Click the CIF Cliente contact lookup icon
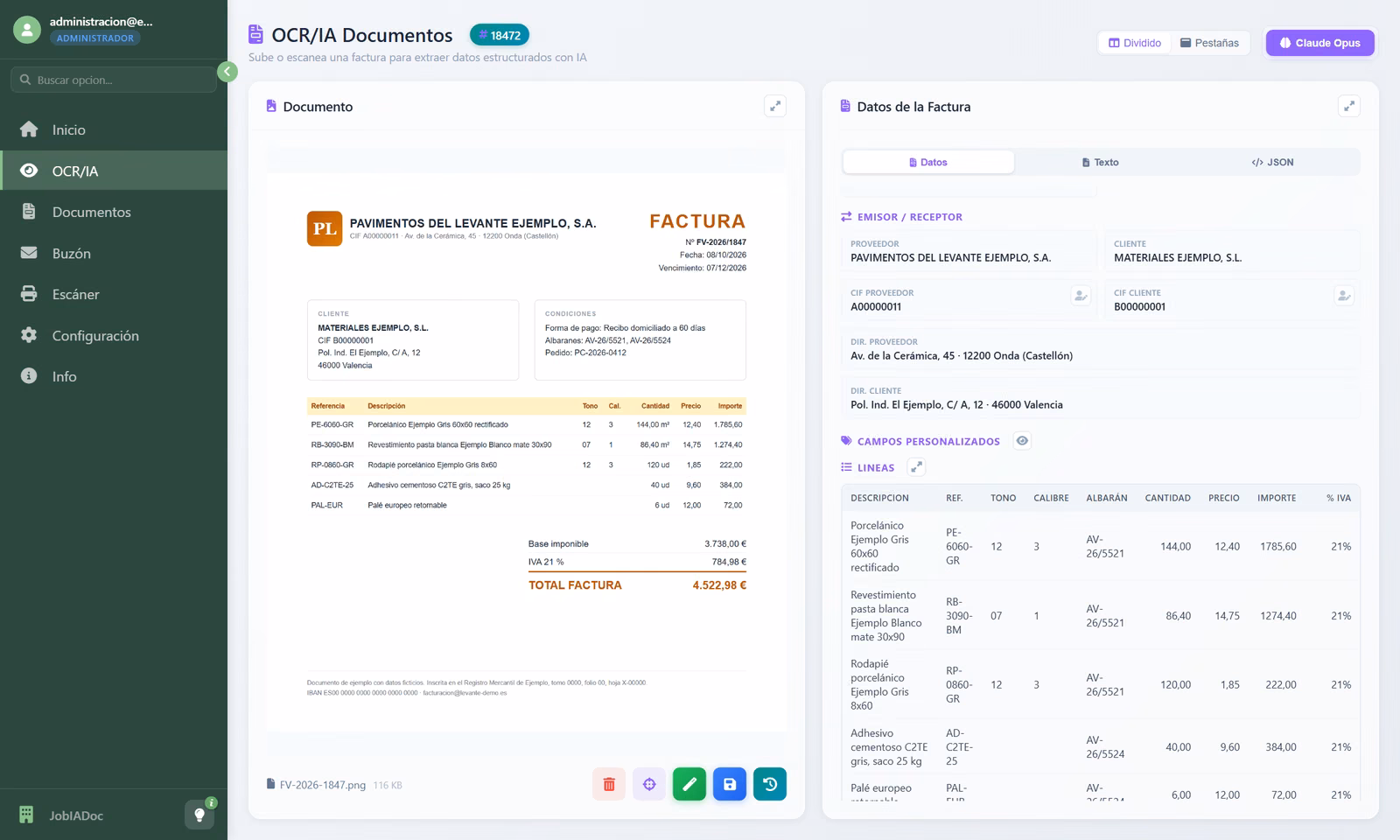Screen dimensions: 1400x840 point(1344,296)
